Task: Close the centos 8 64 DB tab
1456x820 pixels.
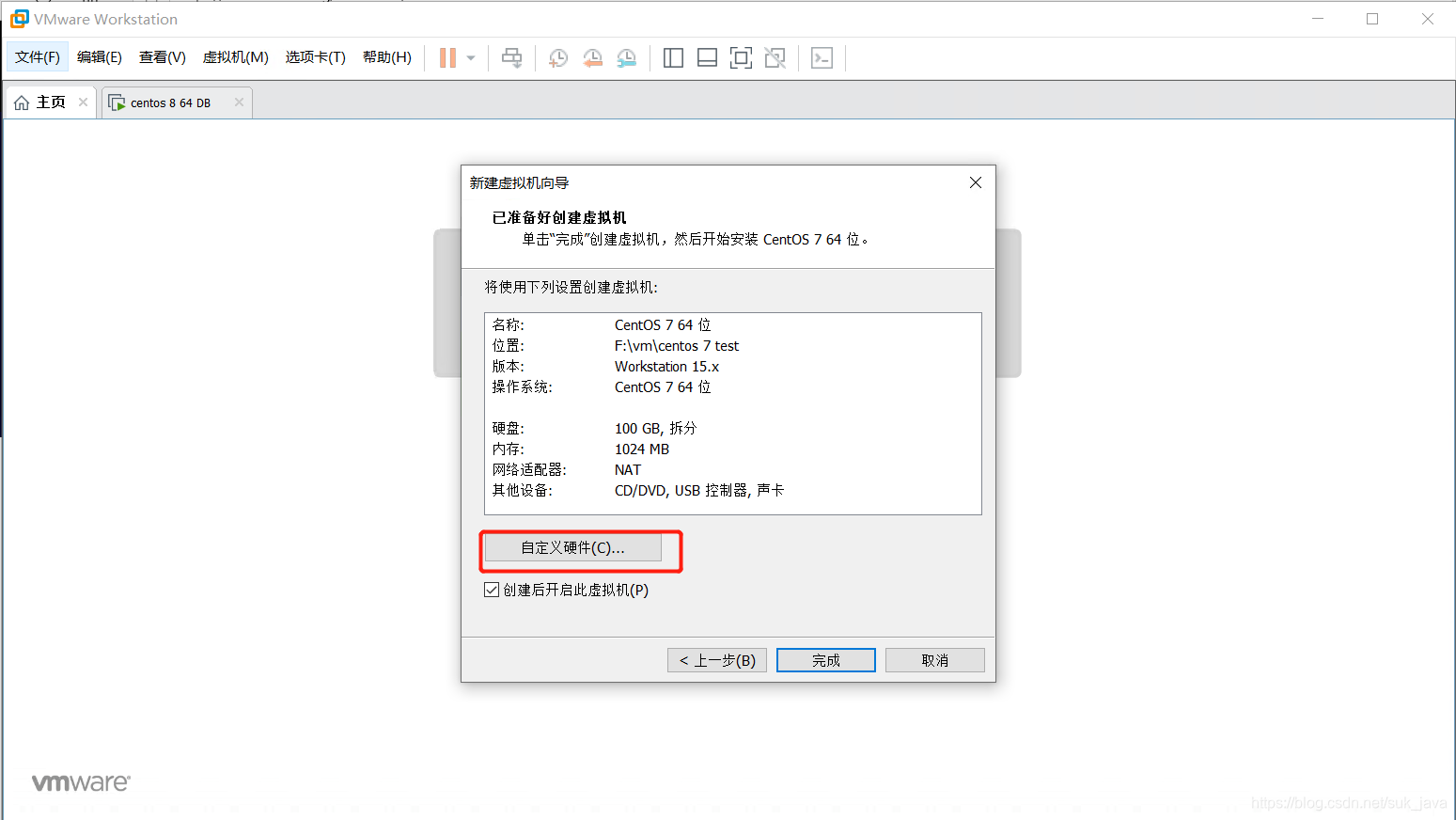Action: [x=238, y=102]
